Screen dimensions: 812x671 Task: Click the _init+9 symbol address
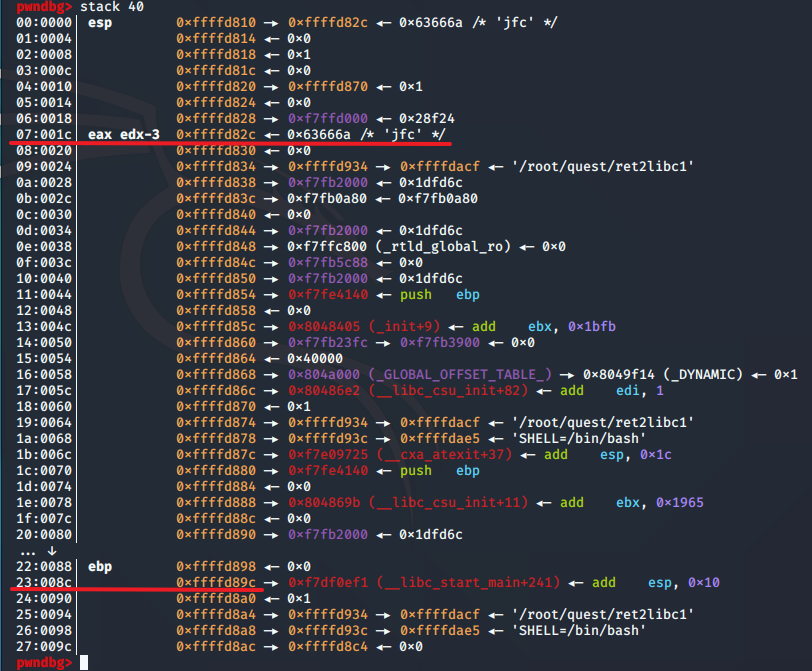tap(364, 327)
